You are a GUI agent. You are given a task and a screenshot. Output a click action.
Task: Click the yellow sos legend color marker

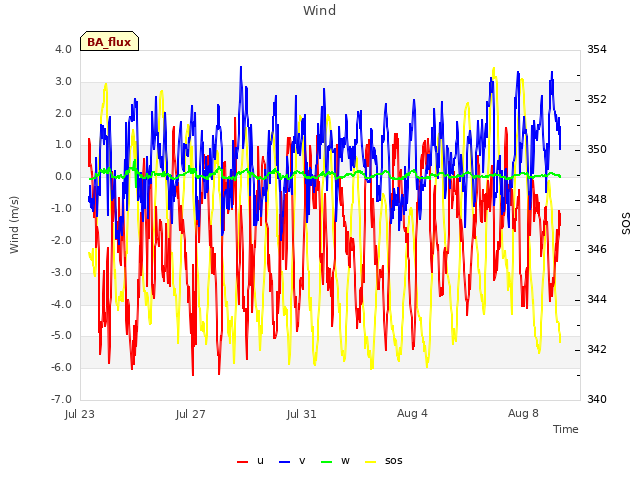tap(371, 462)
